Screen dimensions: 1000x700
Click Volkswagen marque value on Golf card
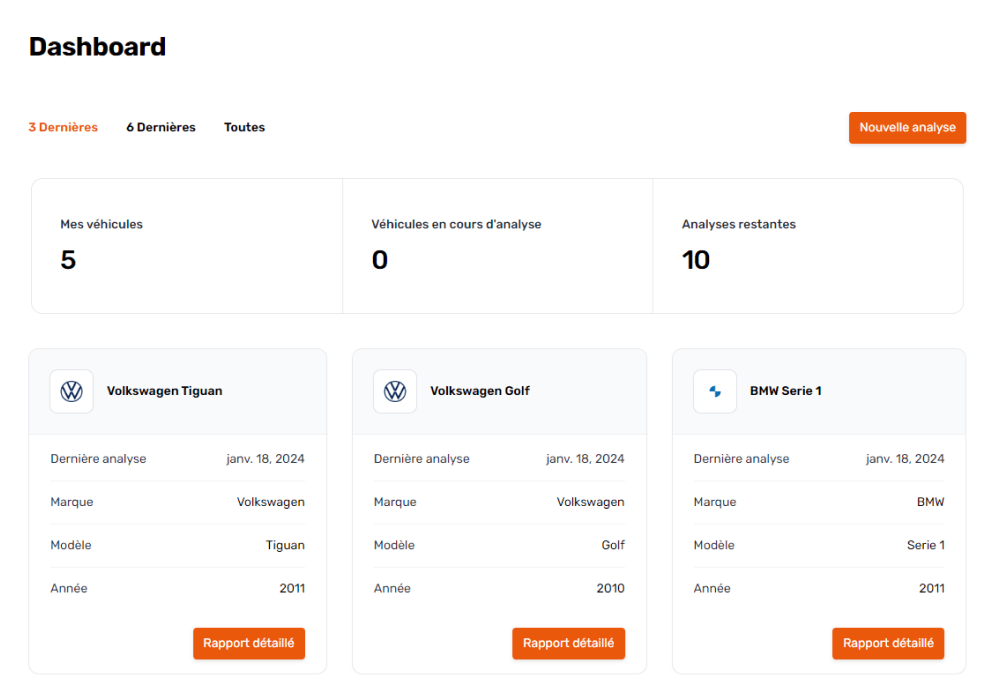tap(591, 502)
